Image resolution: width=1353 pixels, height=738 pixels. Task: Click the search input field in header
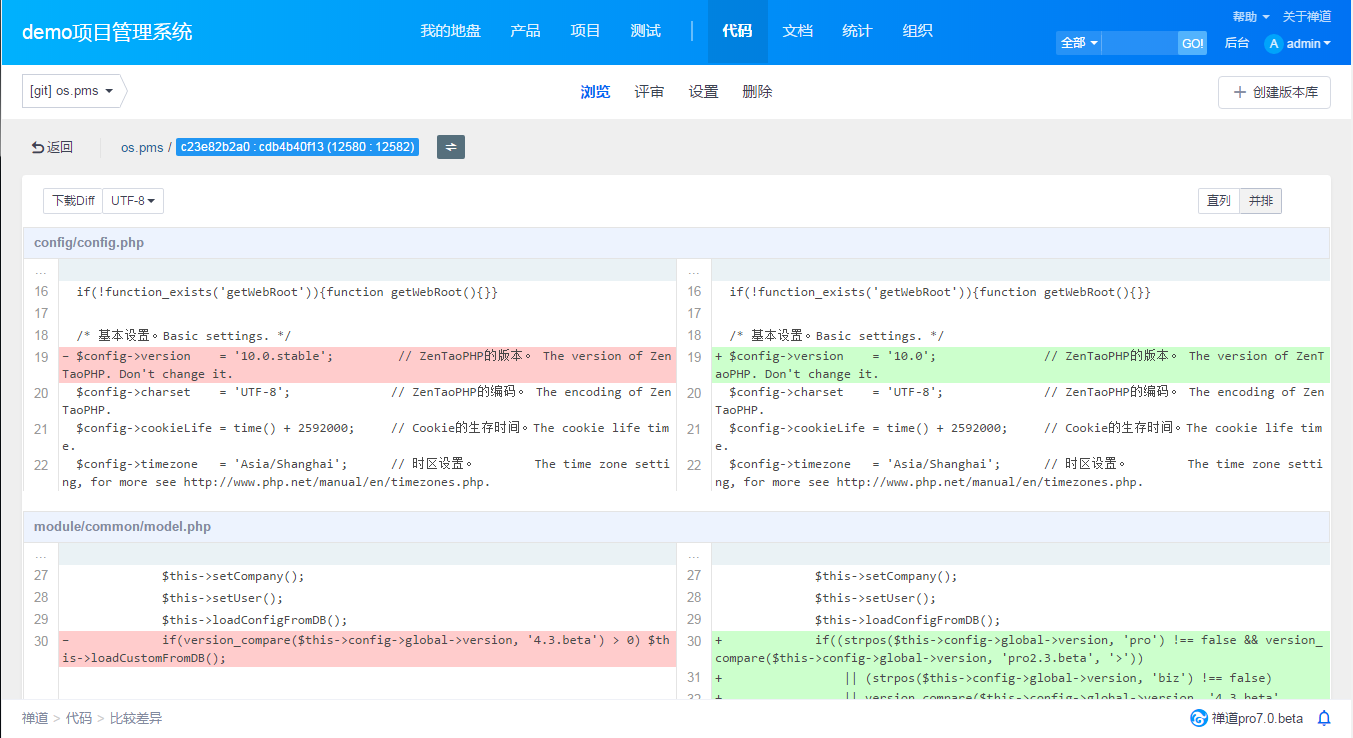pos(1140,43)
